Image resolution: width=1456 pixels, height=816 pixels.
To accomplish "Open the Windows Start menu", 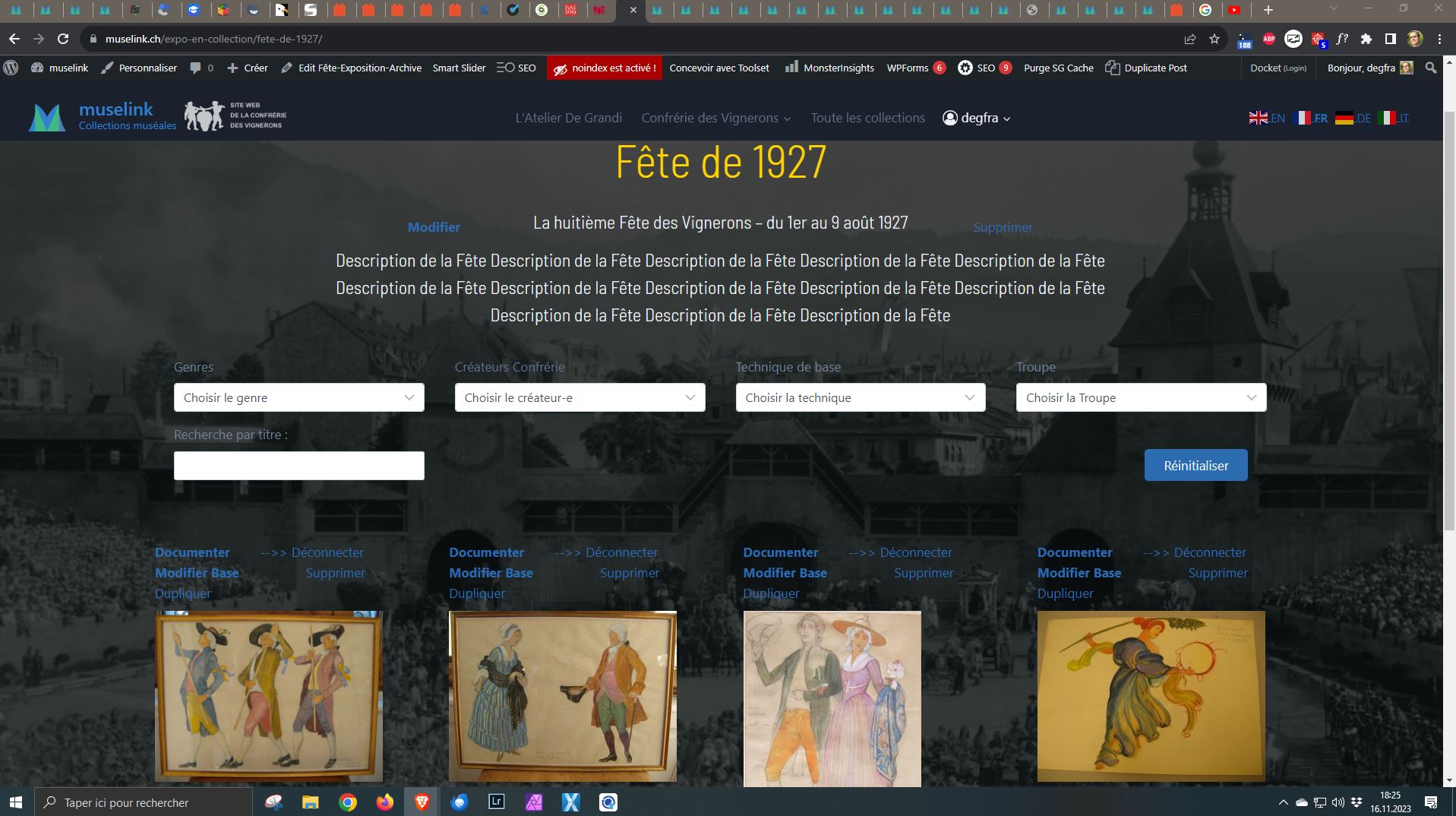I will click(x=15, y=802).
